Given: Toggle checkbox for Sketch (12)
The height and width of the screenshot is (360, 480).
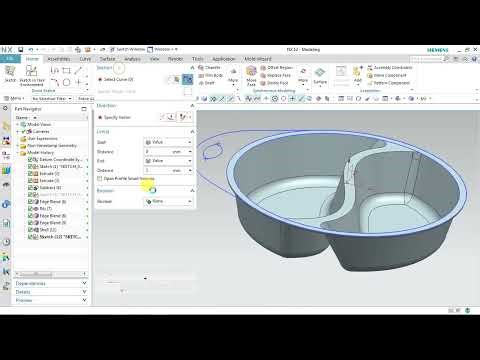Looking at the screenshot, I should [x=30, y=237].
